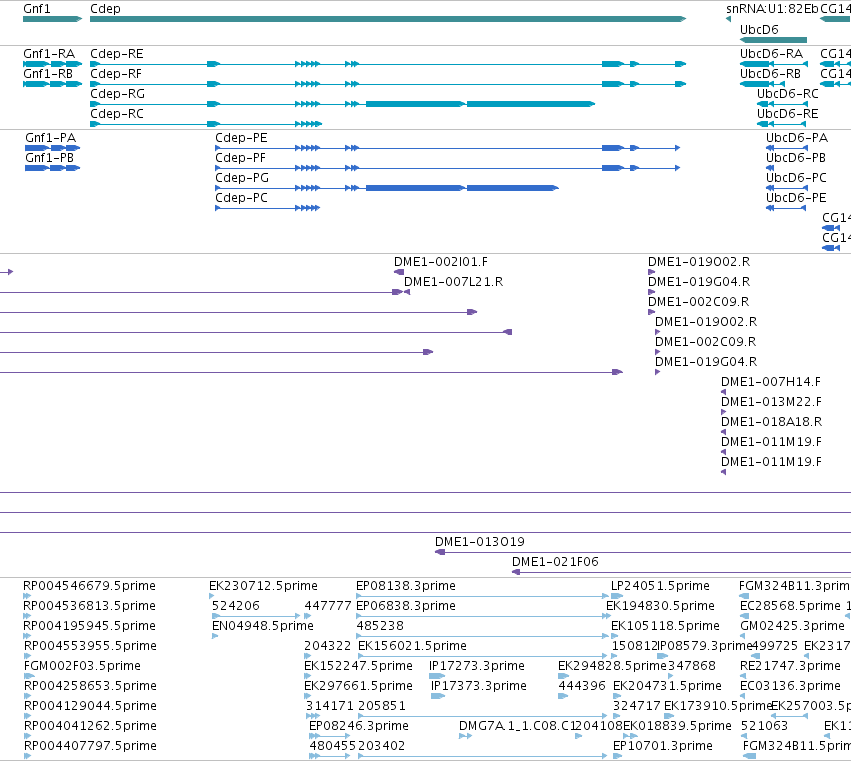Select the large exon block of Cdep-RG

coord(480,104)
